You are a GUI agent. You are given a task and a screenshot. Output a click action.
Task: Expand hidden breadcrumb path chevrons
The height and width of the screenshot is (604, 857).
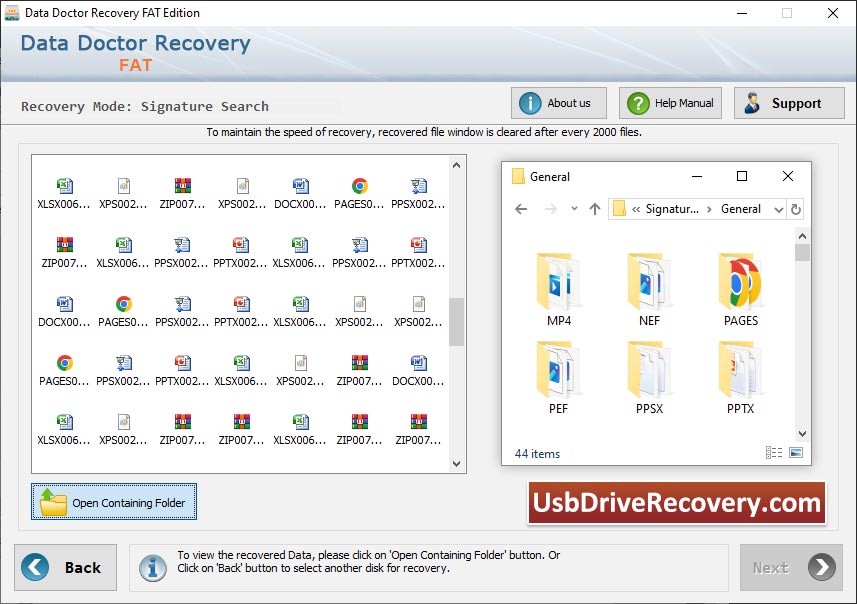(636, 209)
